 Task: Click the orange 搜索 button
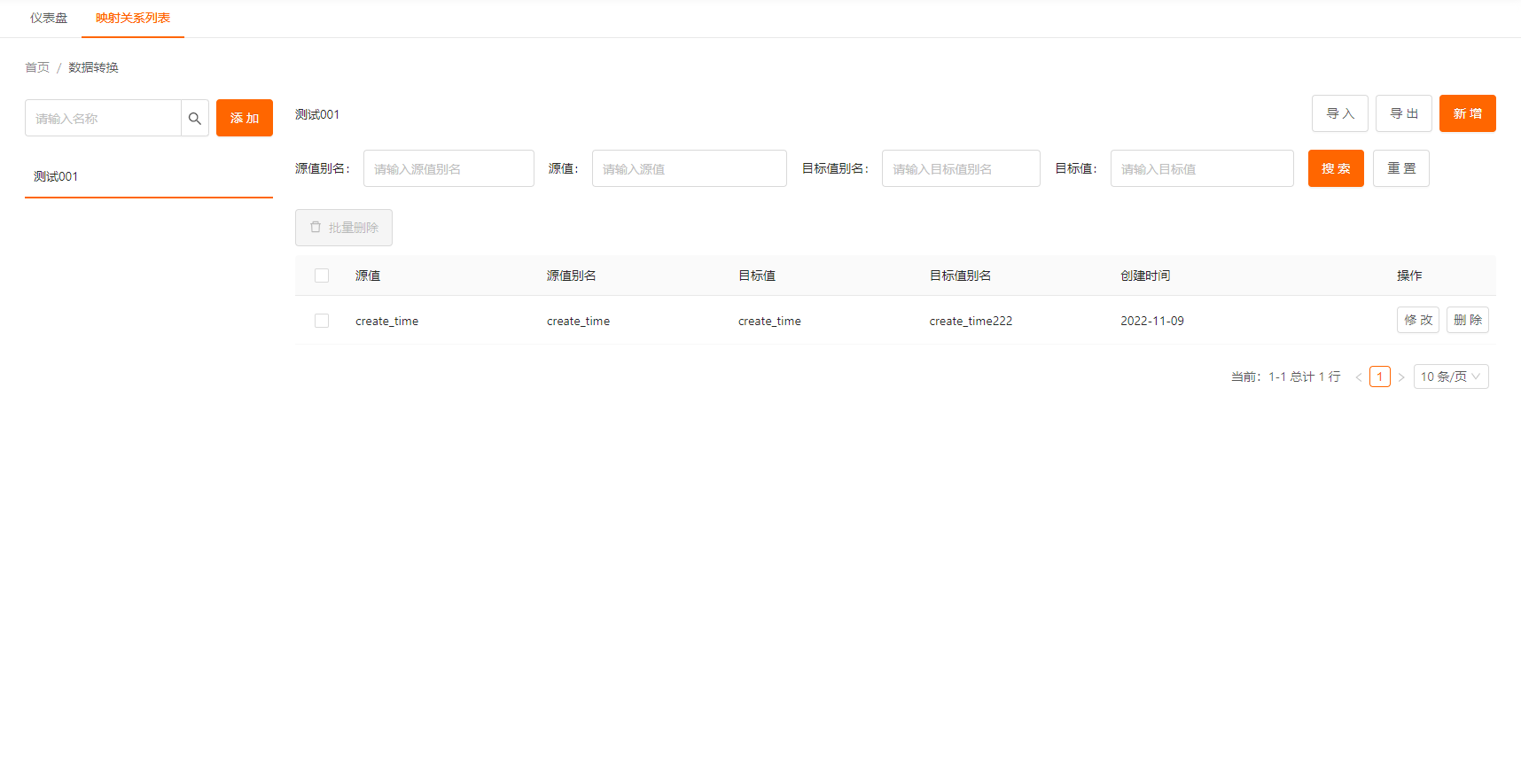coord(1335,168)
